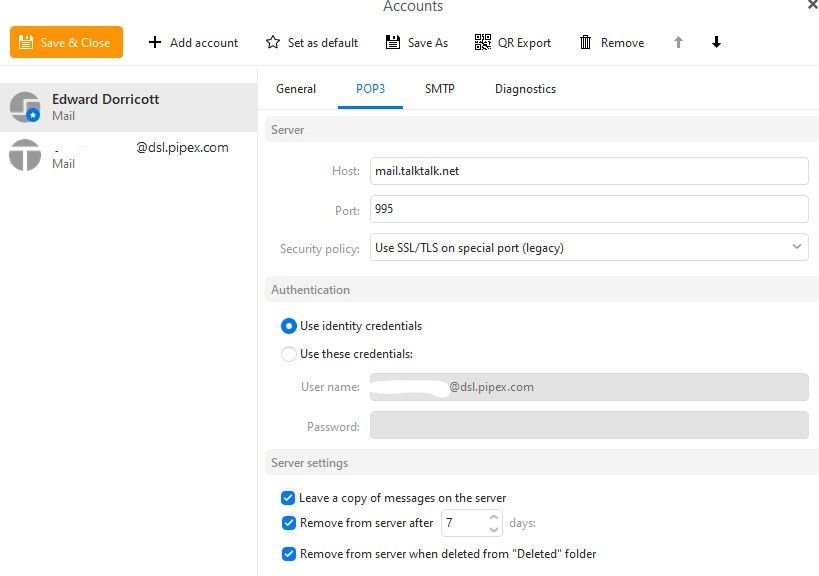Viewport: 819px width, 576px height.
Task: Click the Host field mail.talktalk.net
Action: pyautogui.click(x=589, y=171)
